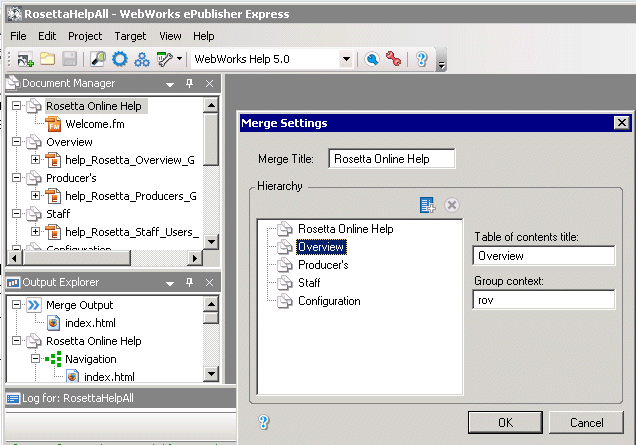
Task: Open the Target menu
Action: tap(130, 36)
